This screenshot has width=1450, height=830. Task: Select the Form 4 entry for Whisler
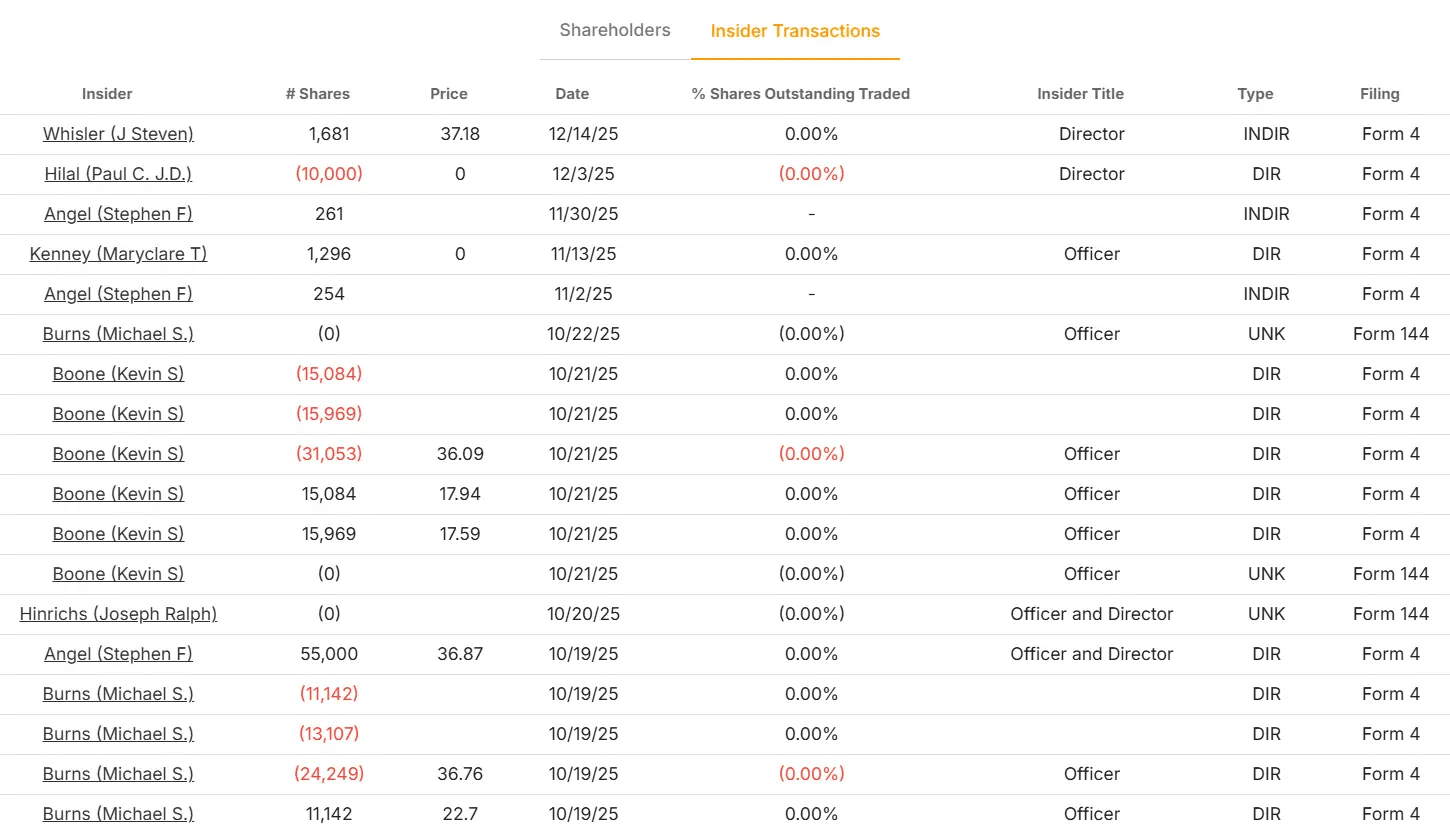[1391, 134]
